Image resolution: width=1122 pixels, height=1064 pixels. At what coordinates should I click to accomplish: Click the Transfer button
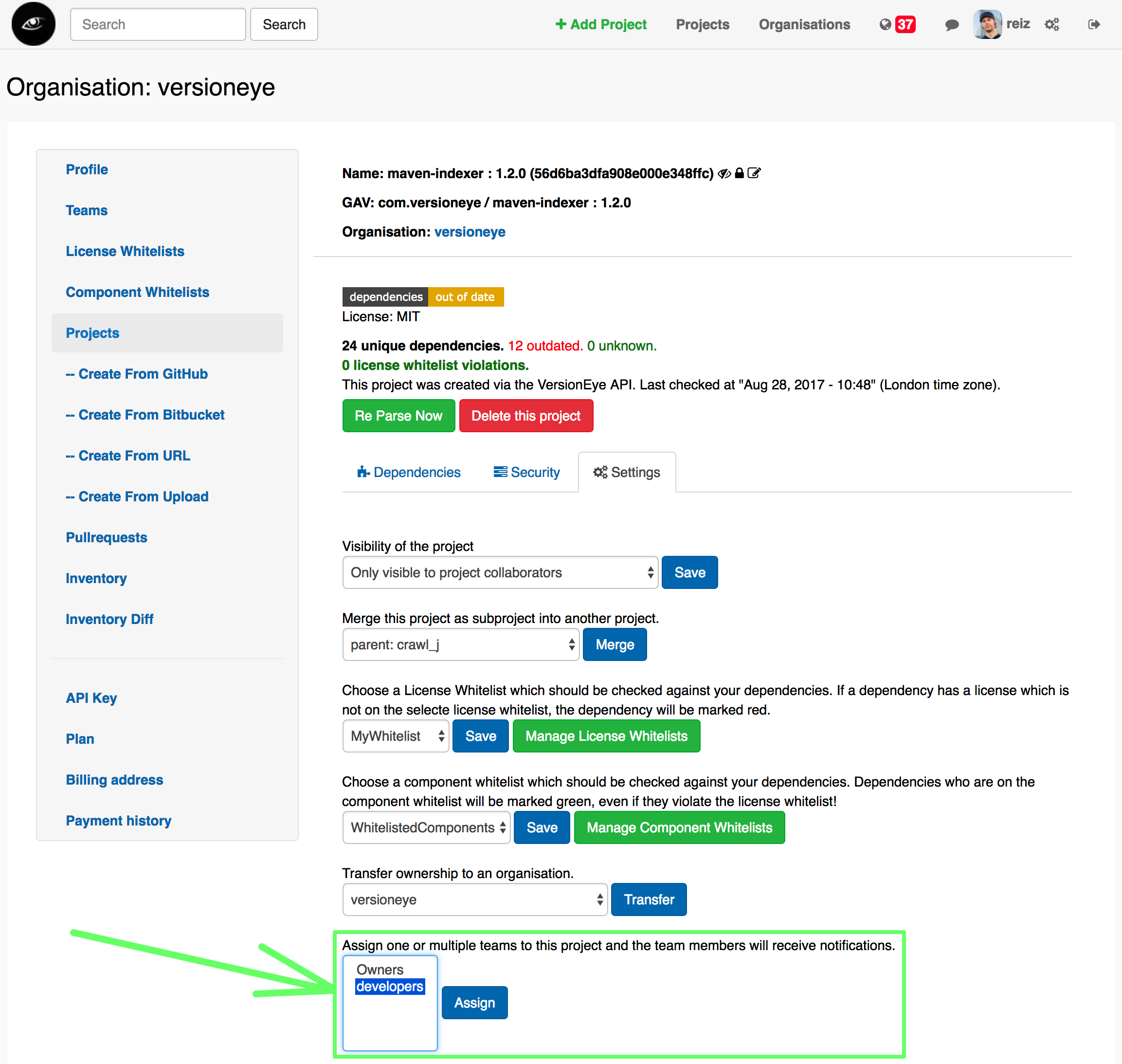click(x=649, y=899)
